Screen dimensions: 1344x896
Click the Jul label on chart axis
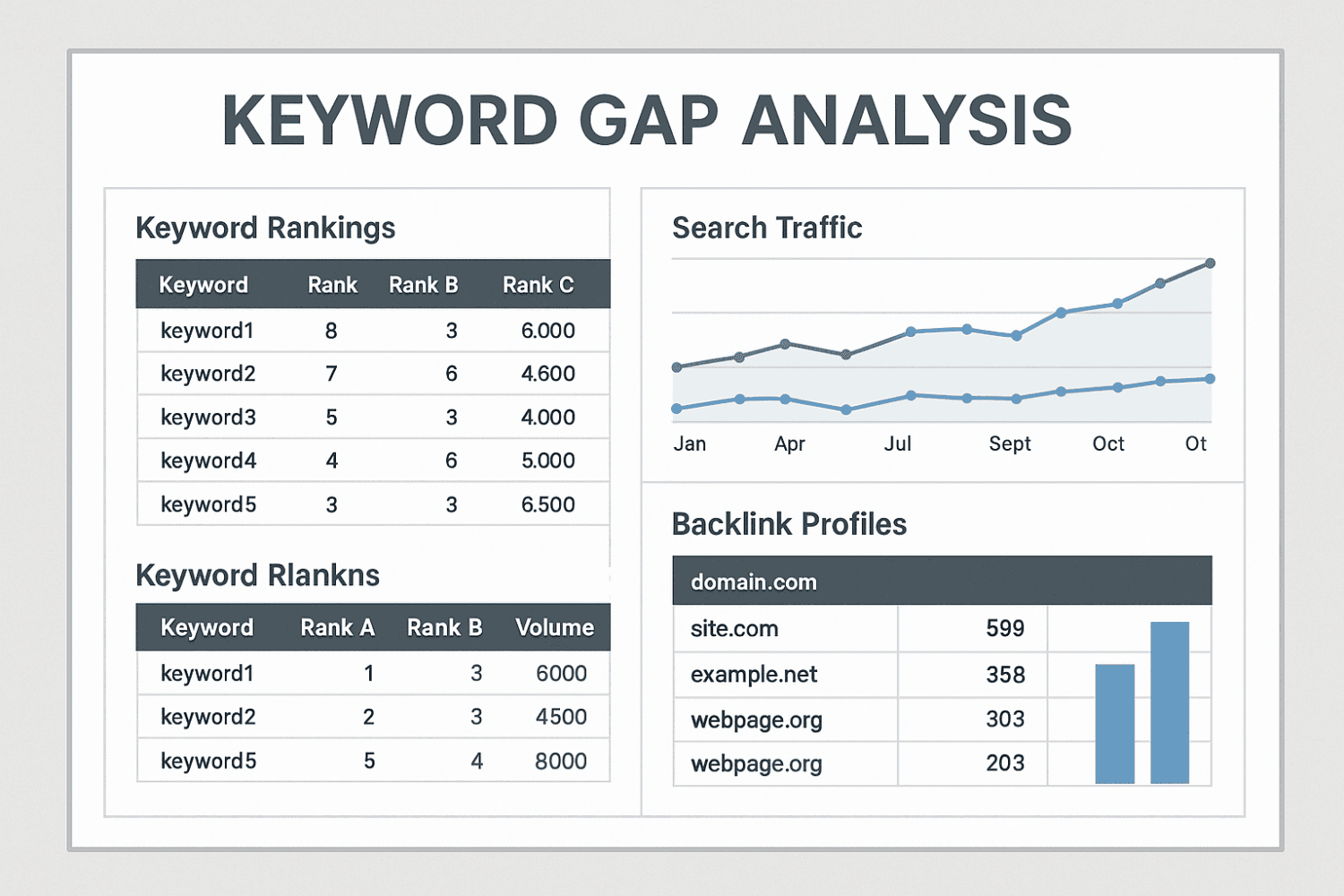(897, 444)
